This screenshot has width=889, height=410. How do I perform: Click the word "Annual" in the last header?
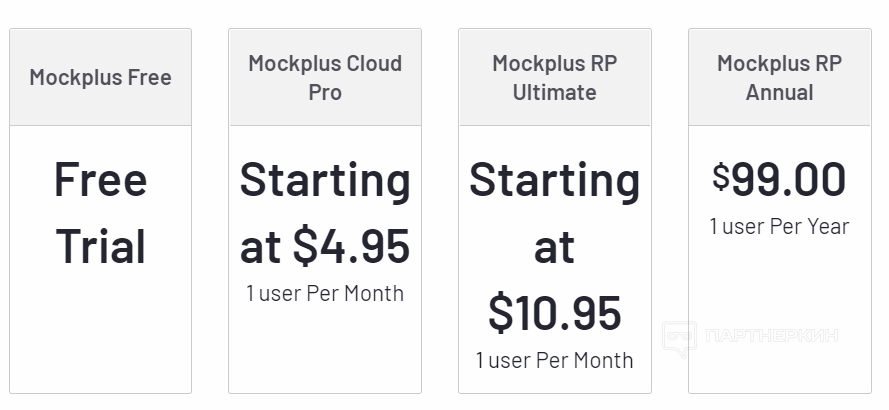780,92
